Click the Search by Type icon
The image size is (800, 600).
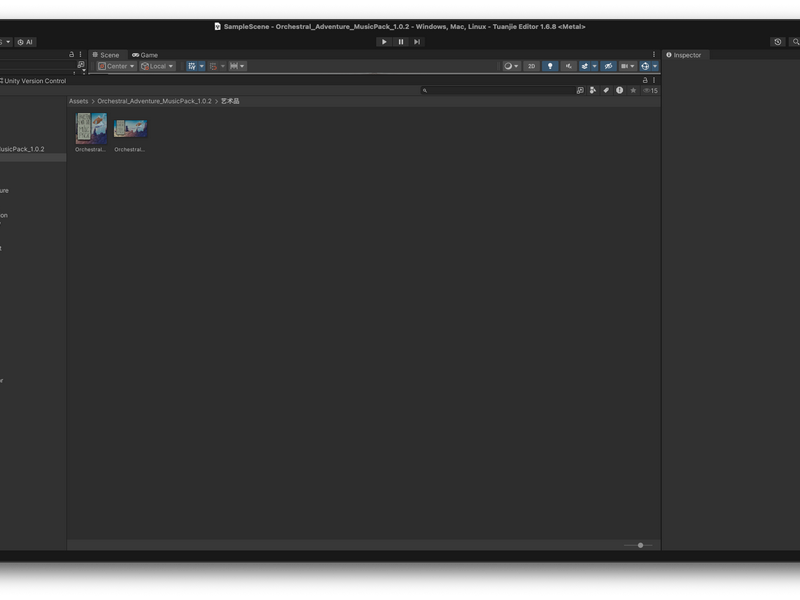point(593,90)
